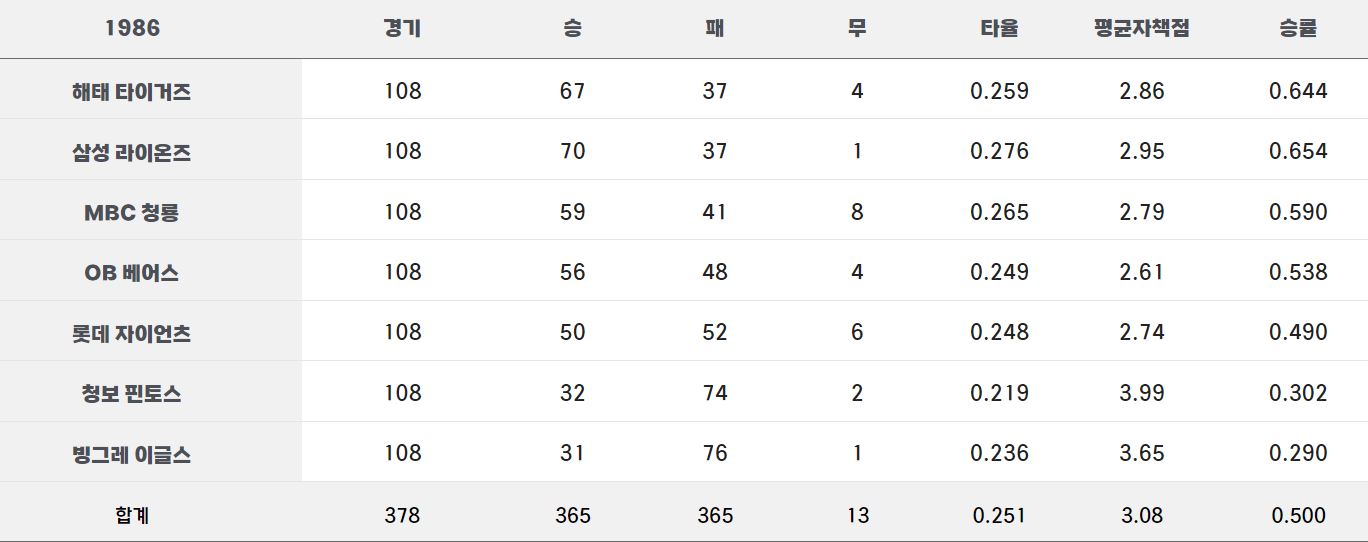Select the OB 베어스 team name
Image resolution: width=1368 pixels, height=542 pixels.
tap(132, 272)
